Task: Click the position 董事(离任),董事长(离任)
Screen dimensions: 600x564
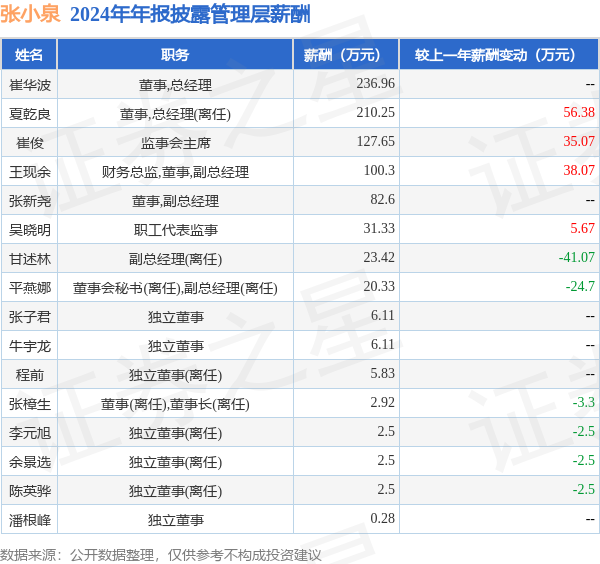Action: coord(175,404)
